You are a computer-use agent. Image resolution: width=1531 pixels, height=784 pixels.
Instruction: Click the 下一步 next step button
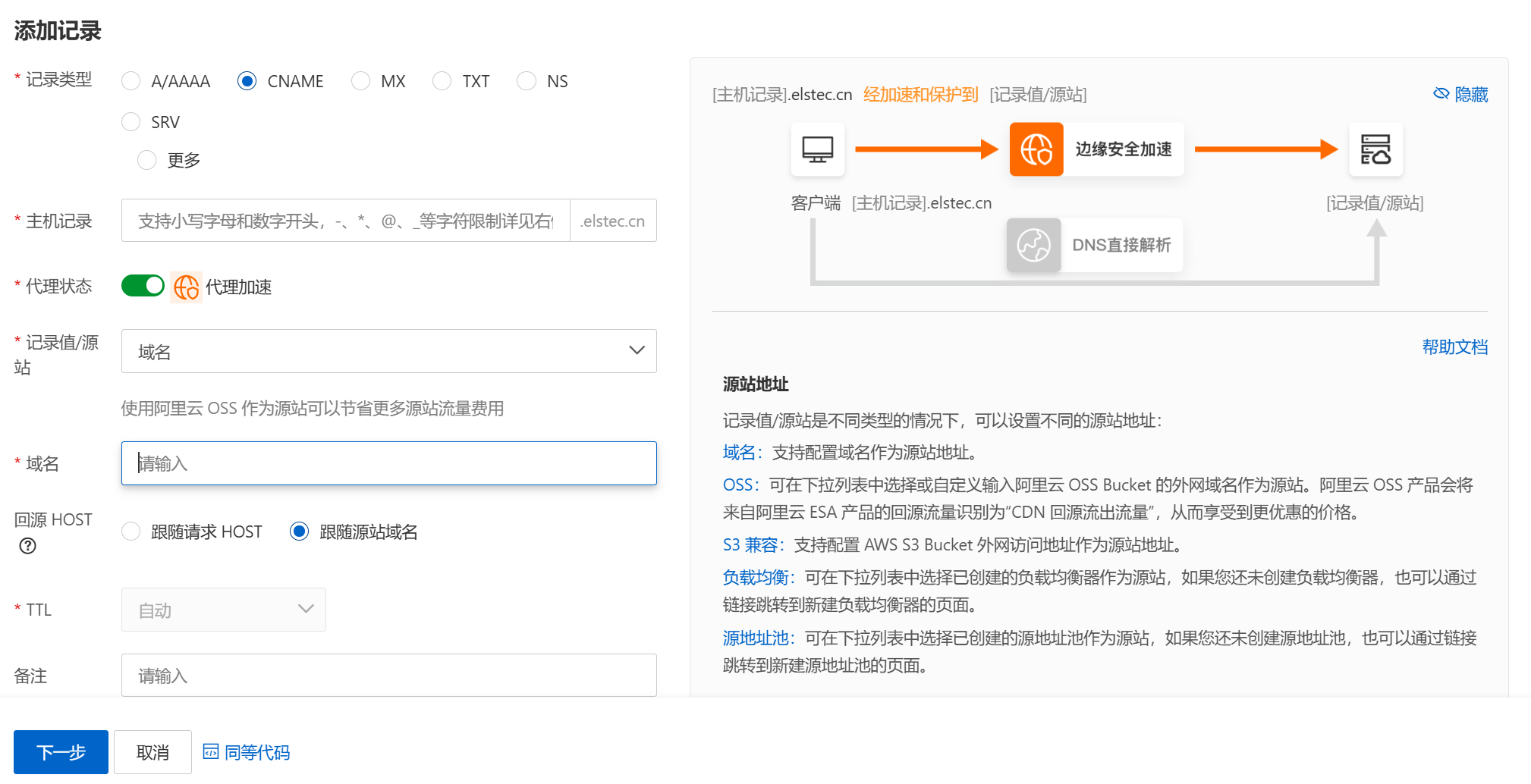coord(61,751)
